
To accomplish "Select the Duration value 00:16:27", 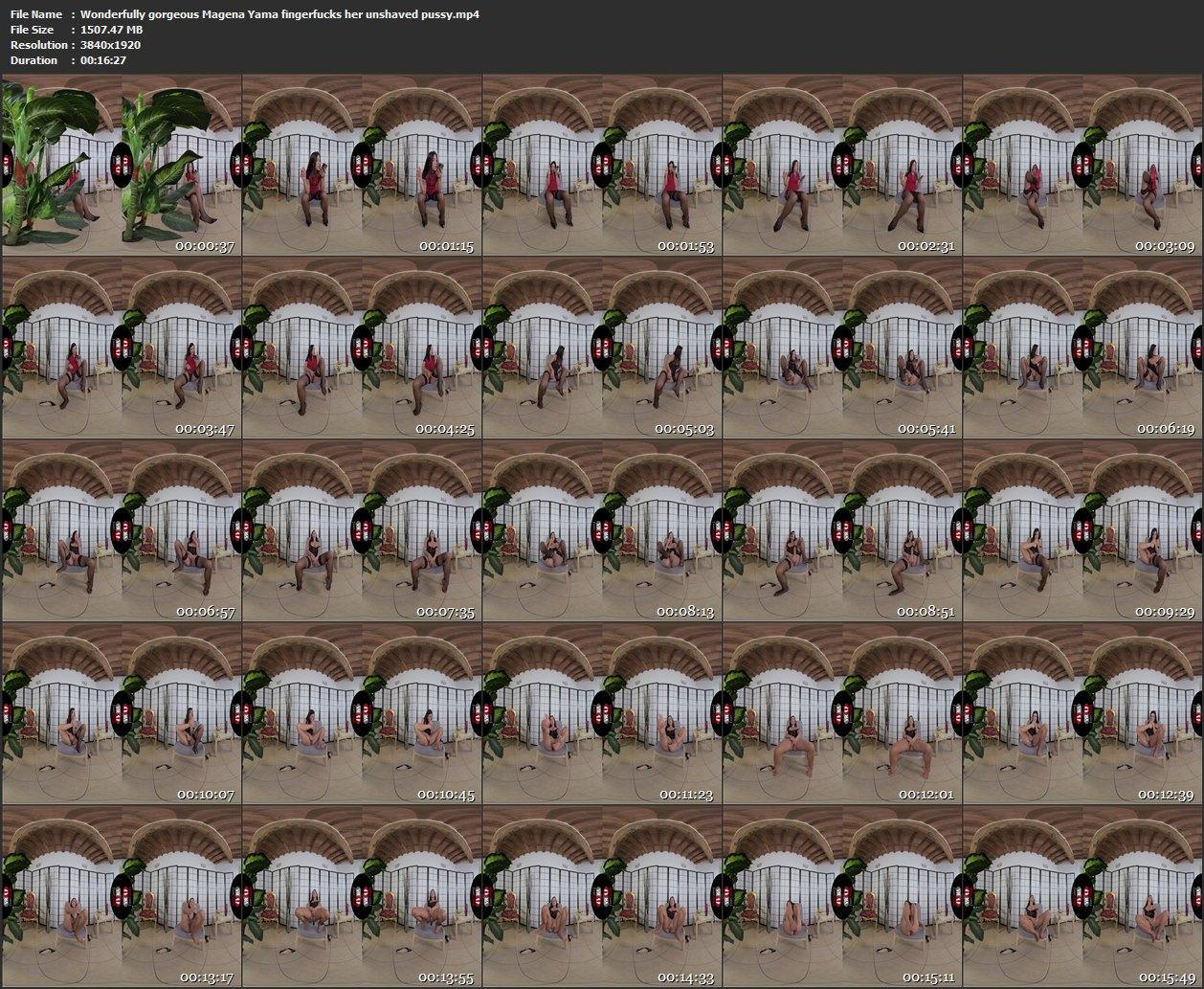I will point(103,60).
